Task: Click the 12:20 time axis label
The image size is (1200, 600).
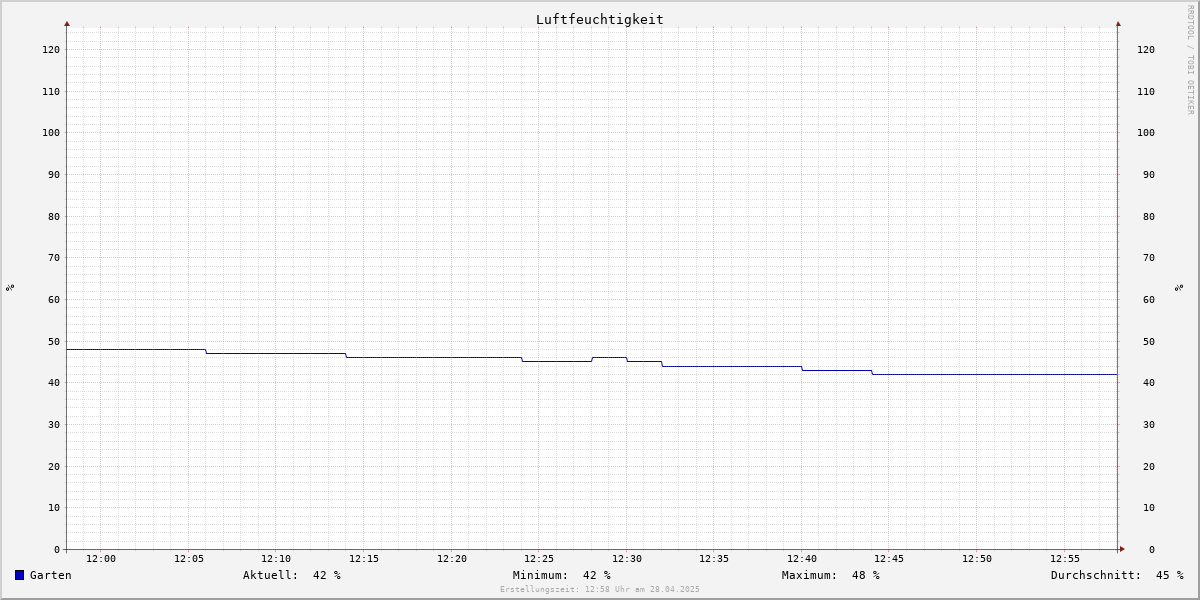Action: tap(452, 559)
